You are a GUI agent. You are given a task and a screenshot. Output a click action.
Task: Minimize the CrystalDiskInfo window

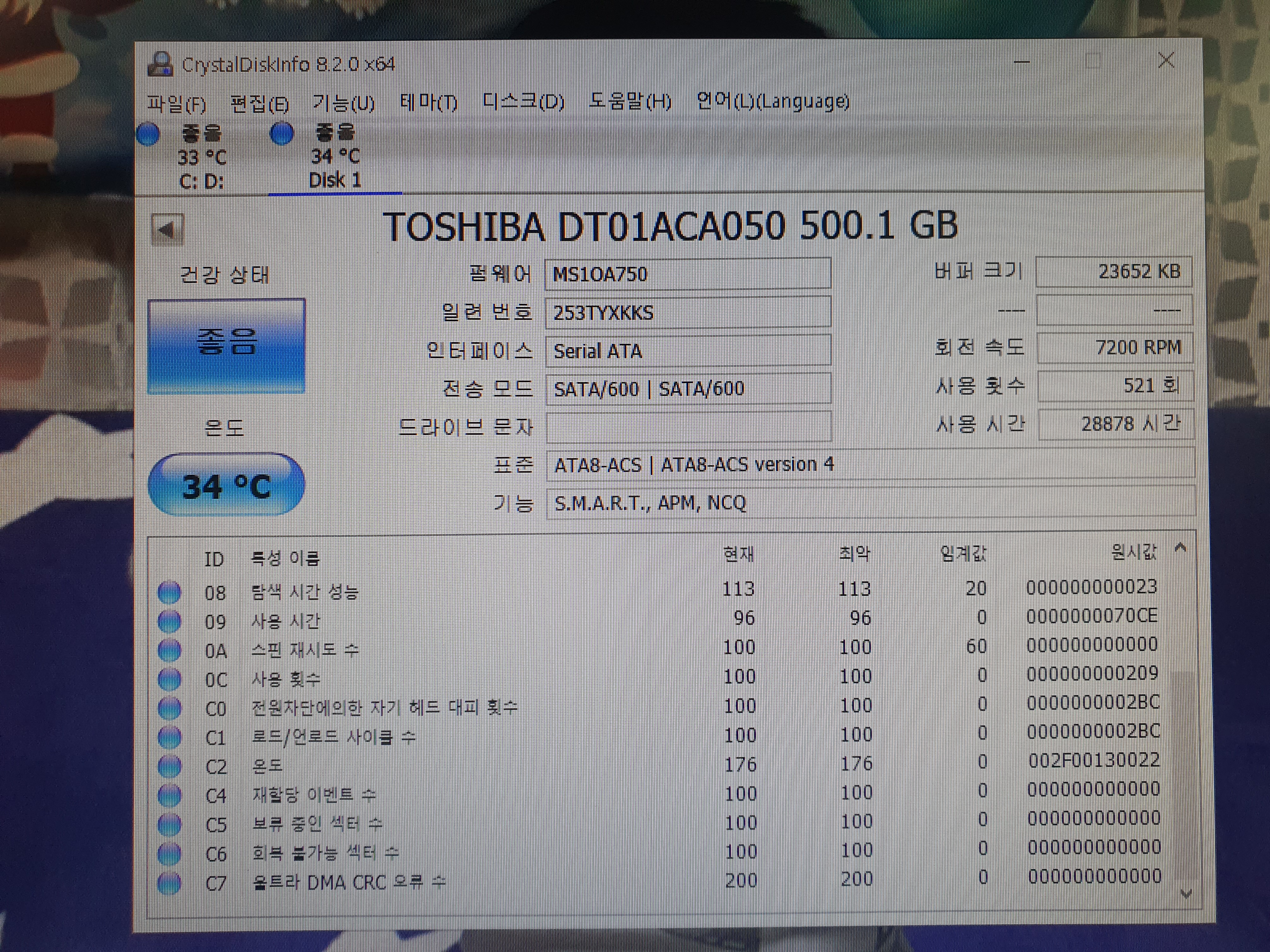click(1021, 61)
